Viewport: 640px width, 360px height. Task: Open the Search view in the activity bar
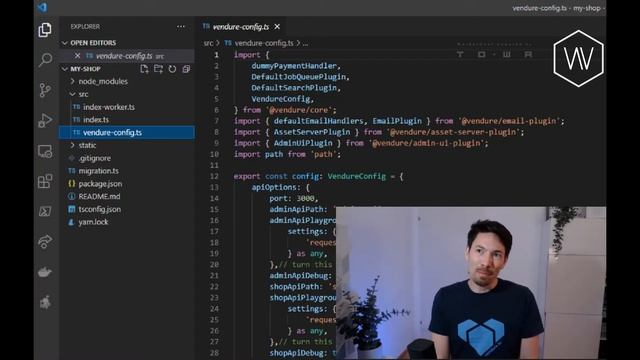tap(45, 60)
